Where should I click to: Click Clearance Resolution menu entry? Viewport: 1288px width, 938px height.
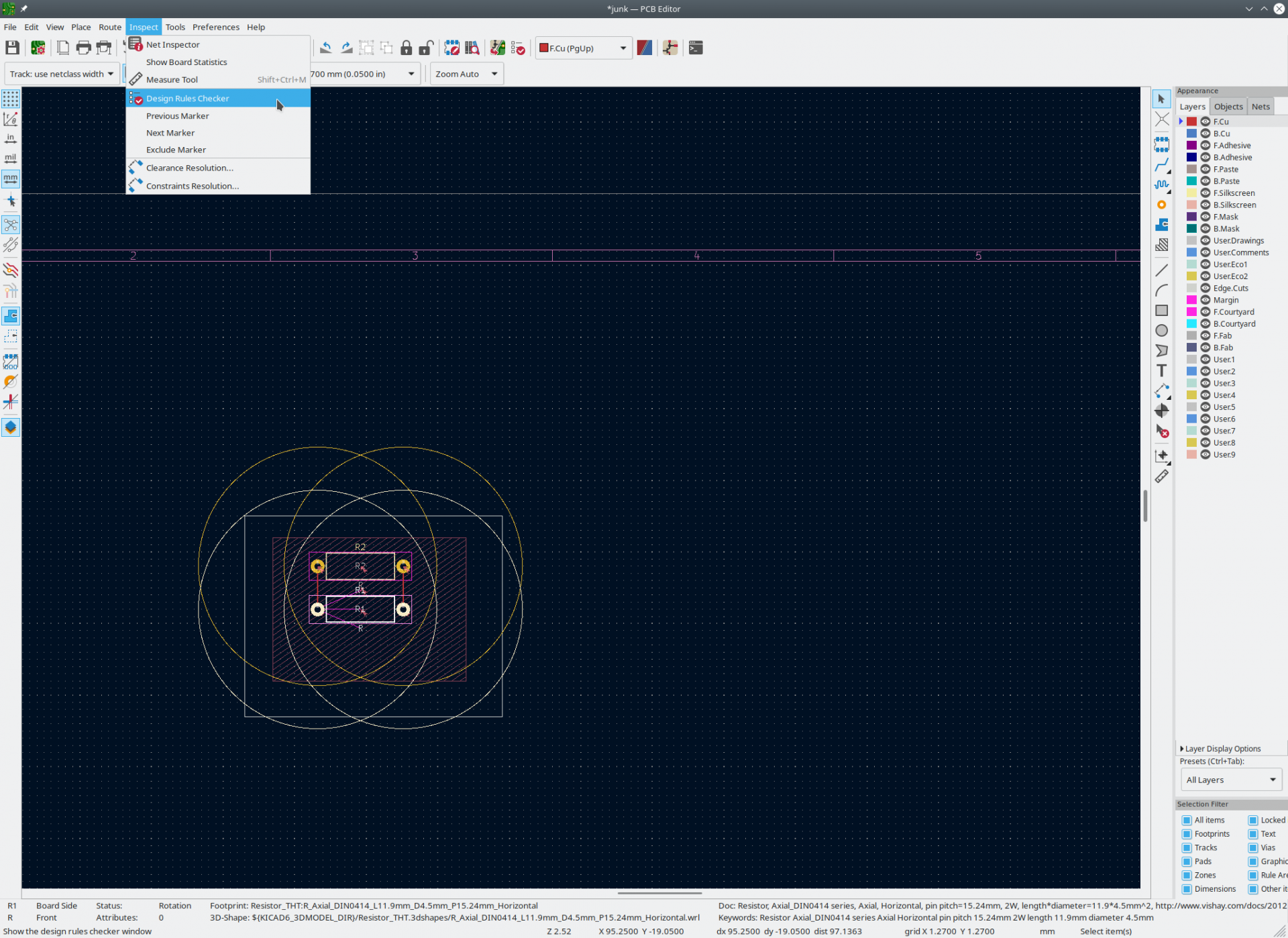189,168
